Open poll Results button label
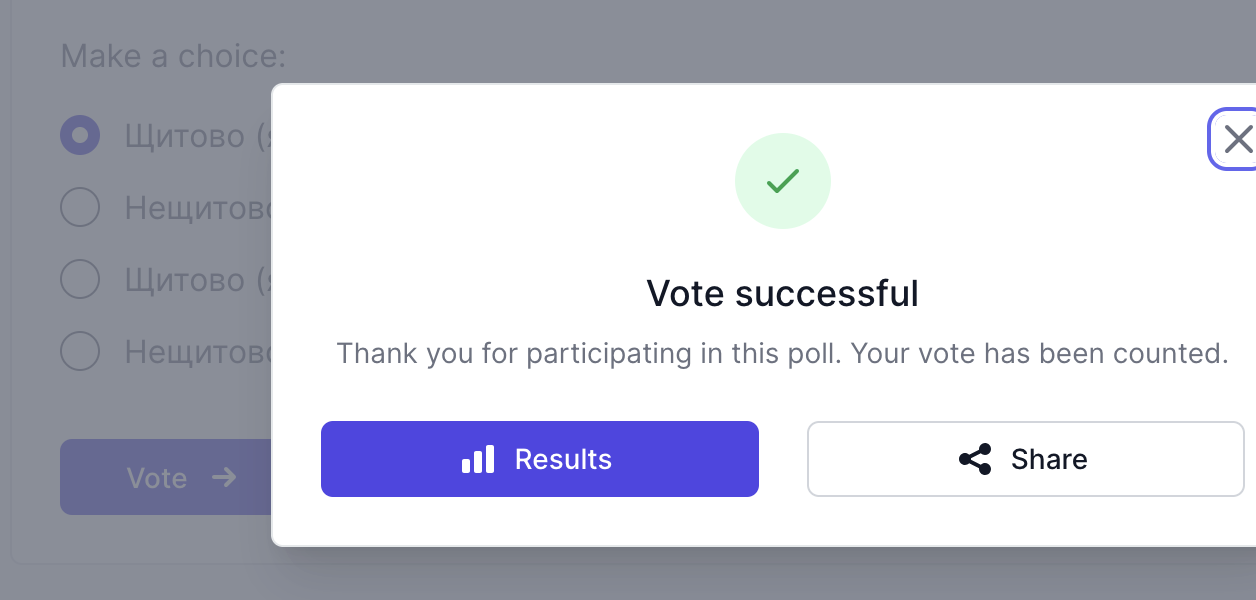The image size is (1256, 600). tap(563, 460)
